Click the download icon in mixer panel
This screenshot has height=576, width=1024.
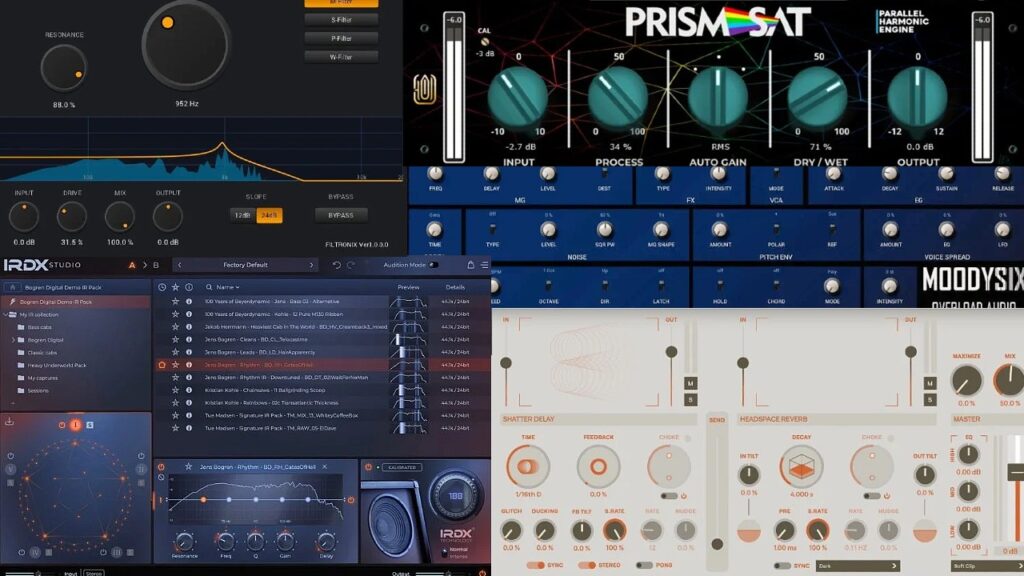(x=9, y=422)
